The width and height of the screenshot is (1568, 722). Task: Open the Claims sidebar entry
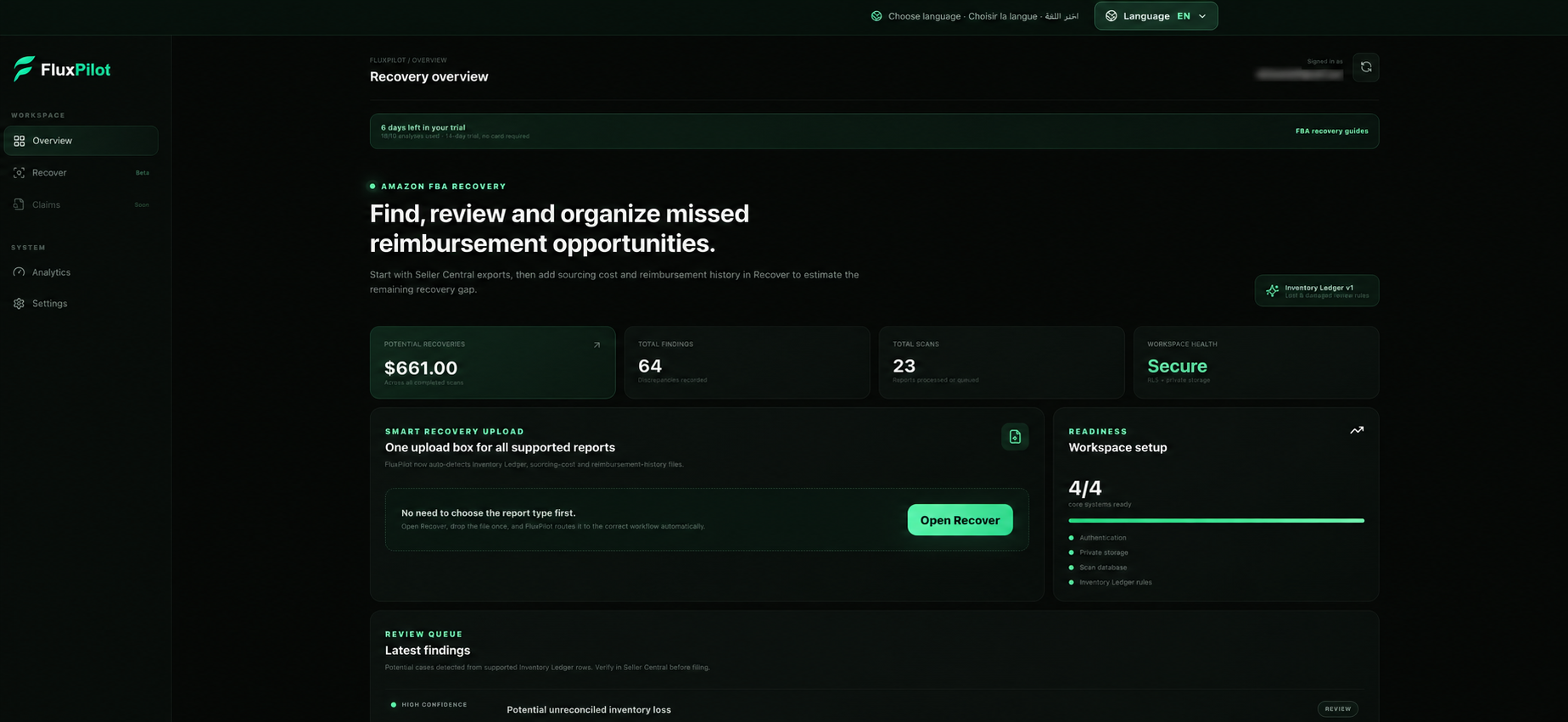point(81,204)
